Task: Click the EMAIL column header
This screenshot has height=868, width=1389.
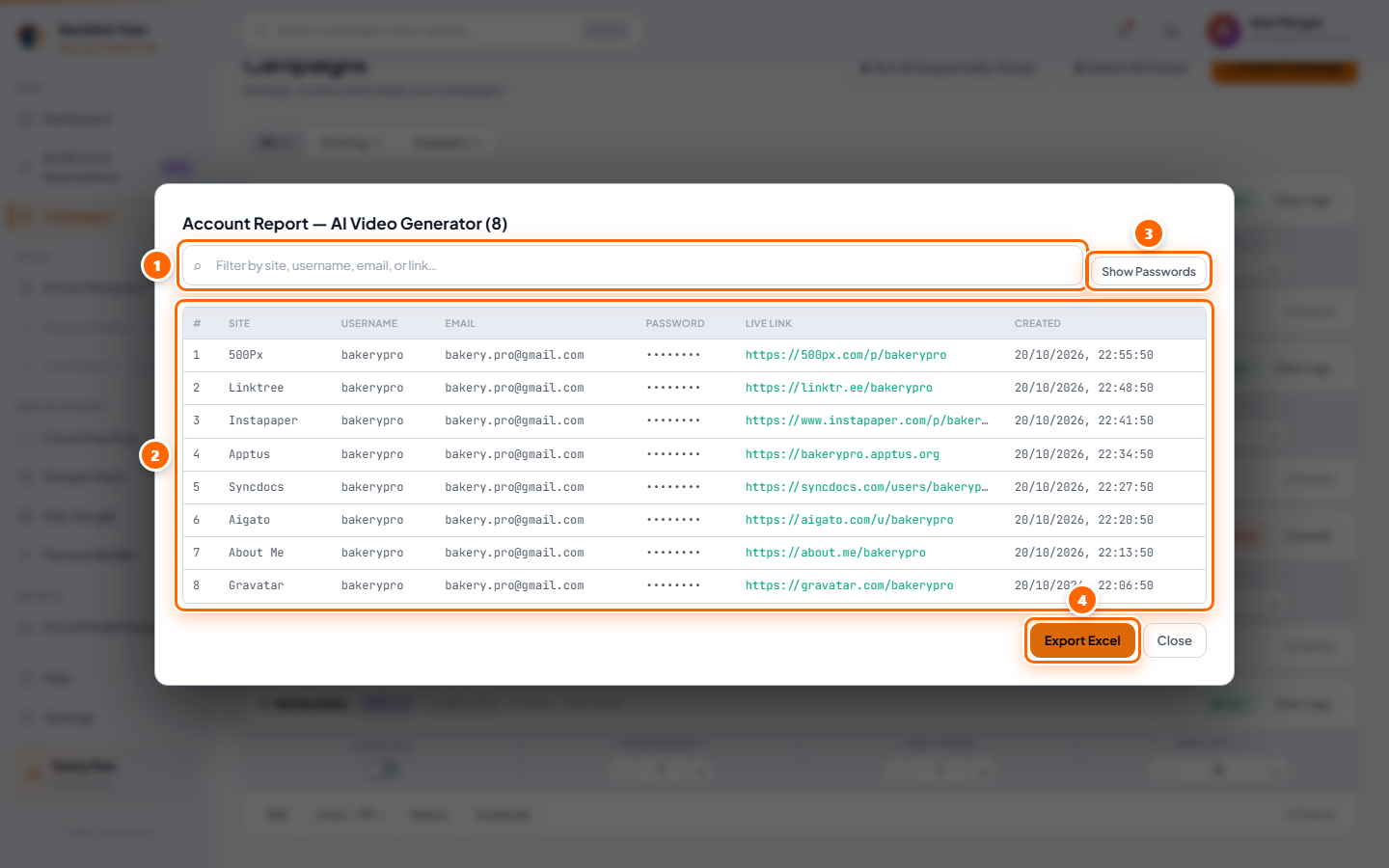Action: (x=460, y=324)
